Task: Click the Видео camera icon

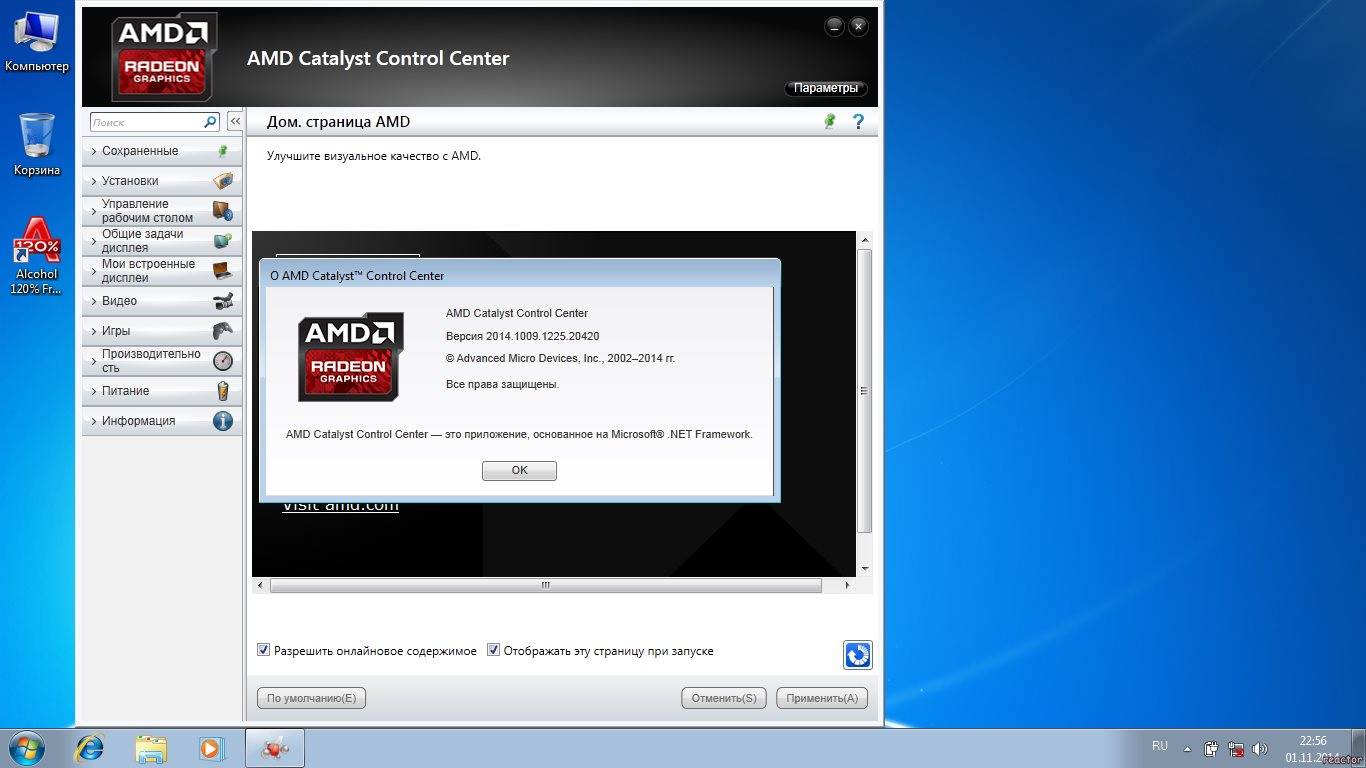Action: pos(222,301)
